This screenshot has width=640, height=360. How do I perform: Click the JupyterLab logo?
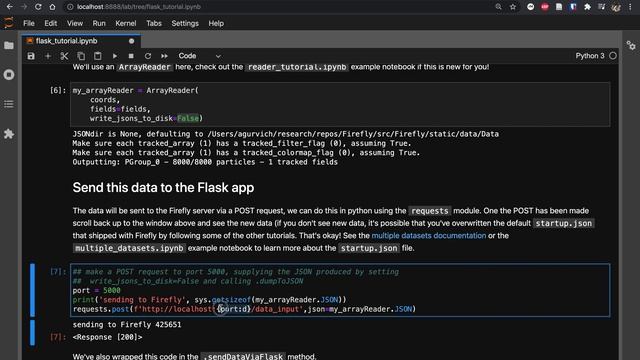[9, 23]
